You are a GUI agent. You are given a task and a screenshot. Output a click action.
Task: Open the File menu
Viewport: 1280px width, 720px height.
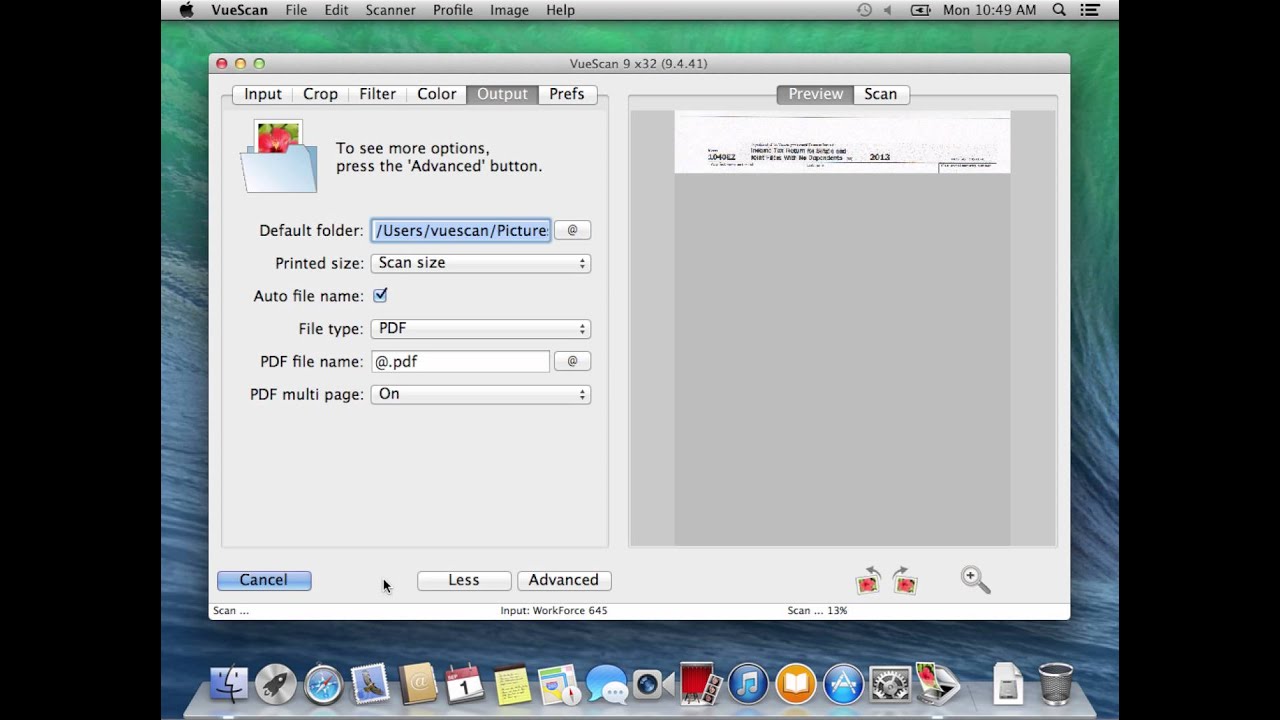click(296, 10)
